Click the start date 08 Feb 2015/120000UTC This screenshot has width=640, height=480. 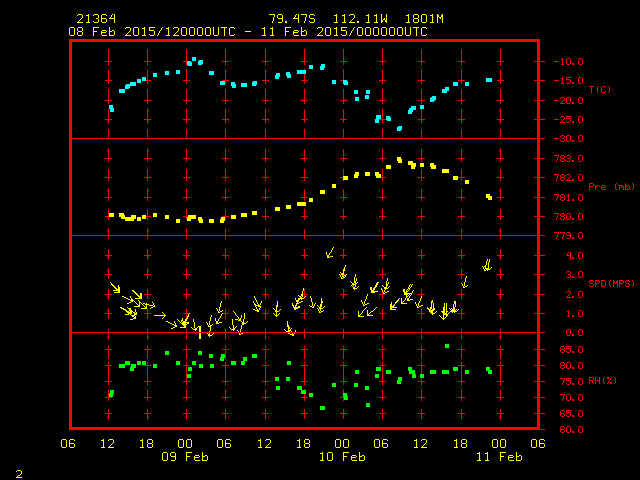pos(152,32)
